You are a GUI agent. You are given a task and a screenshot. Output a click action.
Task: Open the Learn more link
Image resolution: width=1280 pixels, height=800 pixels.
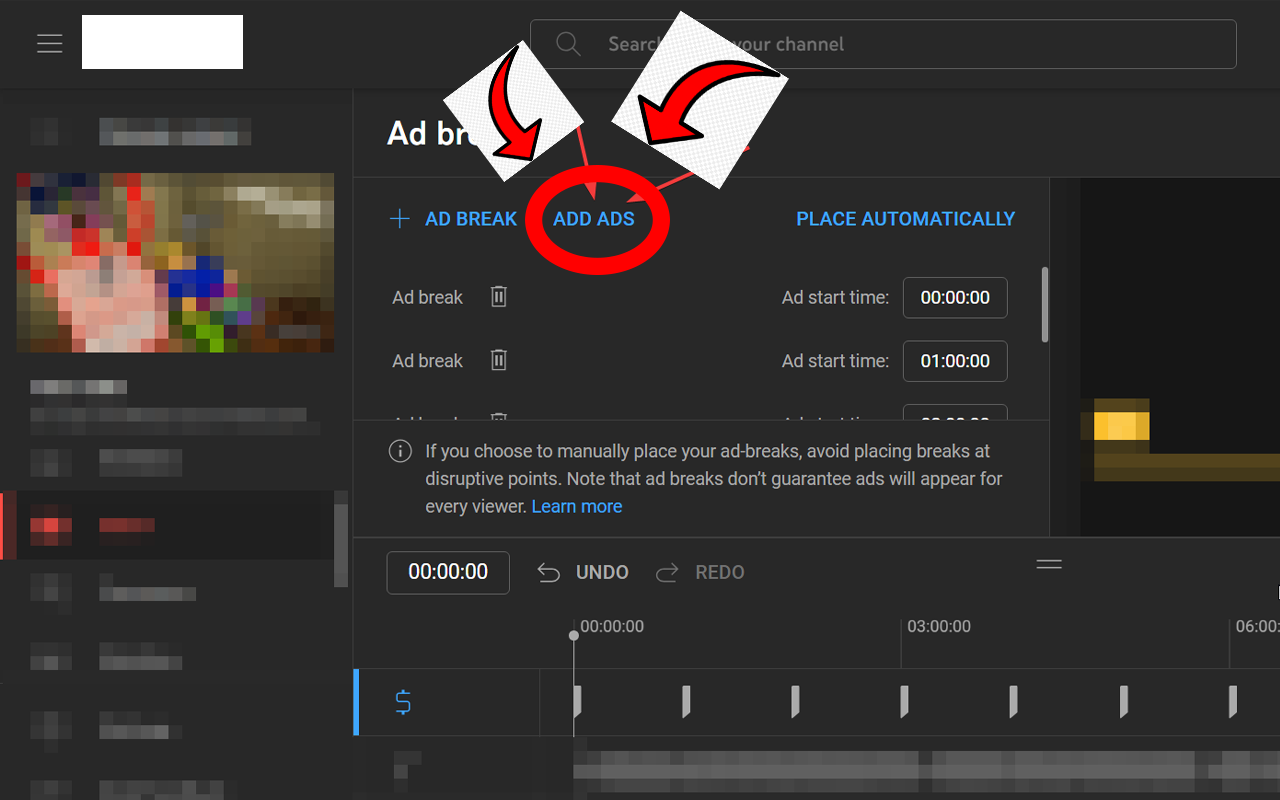pos(576,506)
